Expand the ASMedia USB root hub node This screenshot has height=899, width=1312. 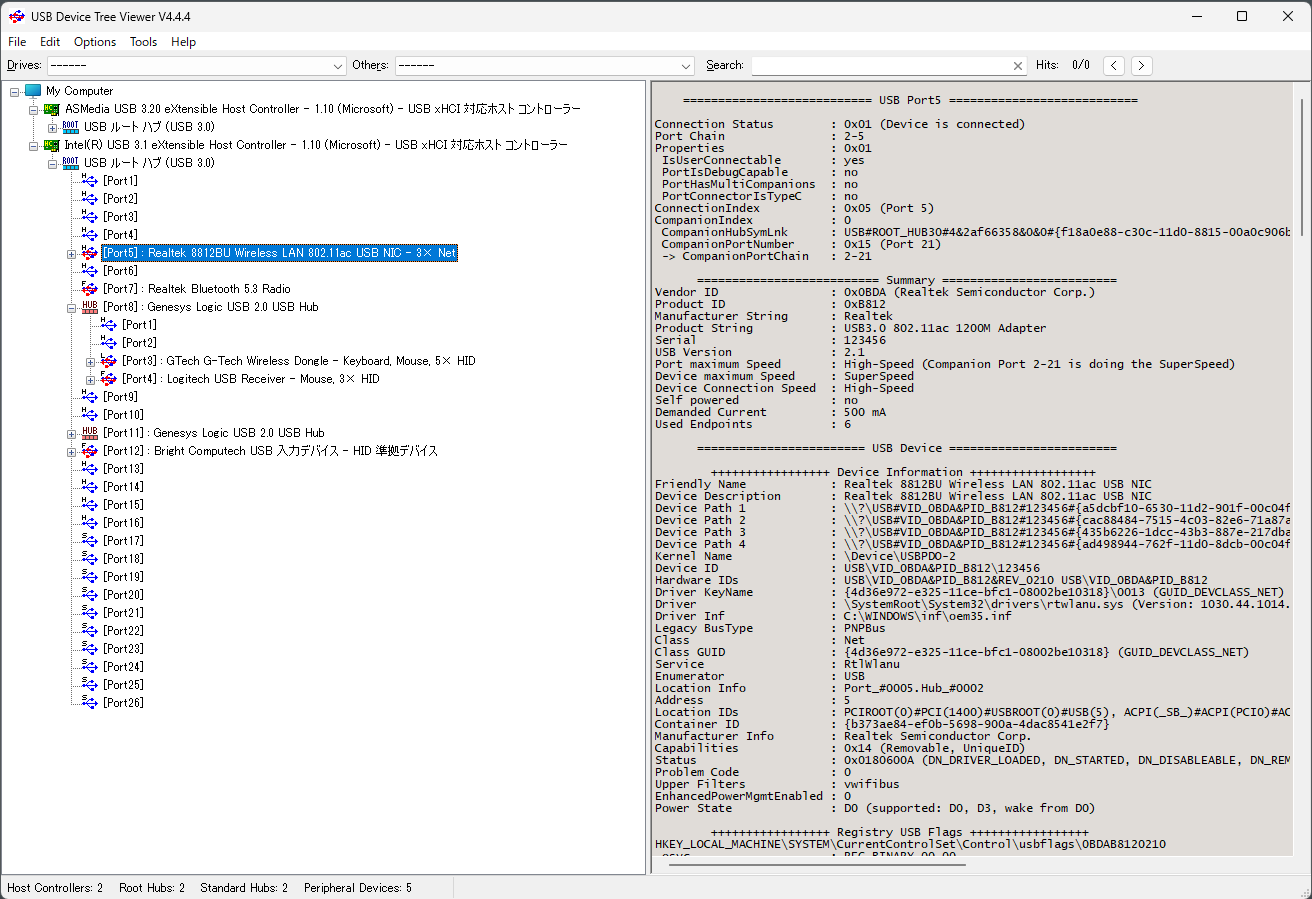coord(53,127)
